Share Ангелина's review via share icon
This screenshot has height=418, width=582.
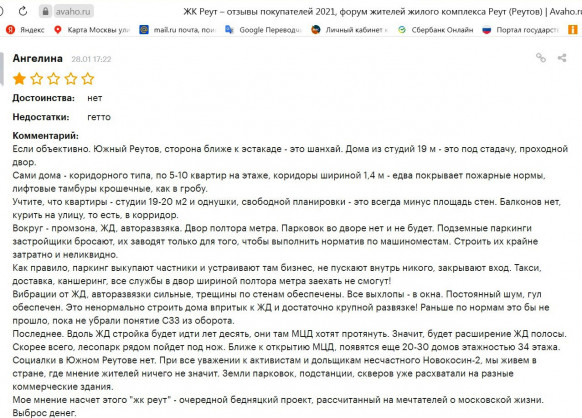[x=562, y=58]
